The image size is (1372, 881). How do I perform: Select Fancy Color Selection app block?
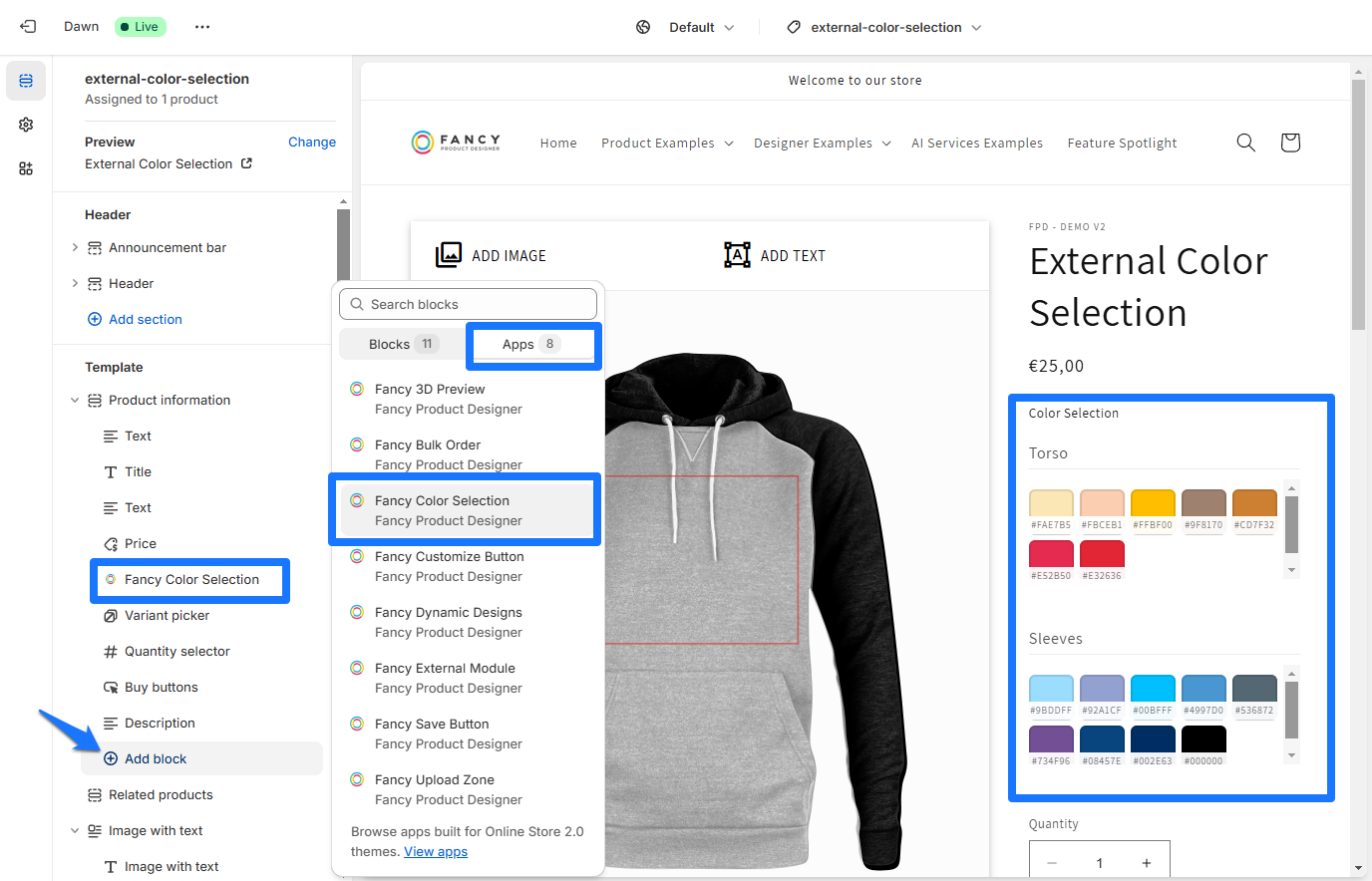coord(468,510)
